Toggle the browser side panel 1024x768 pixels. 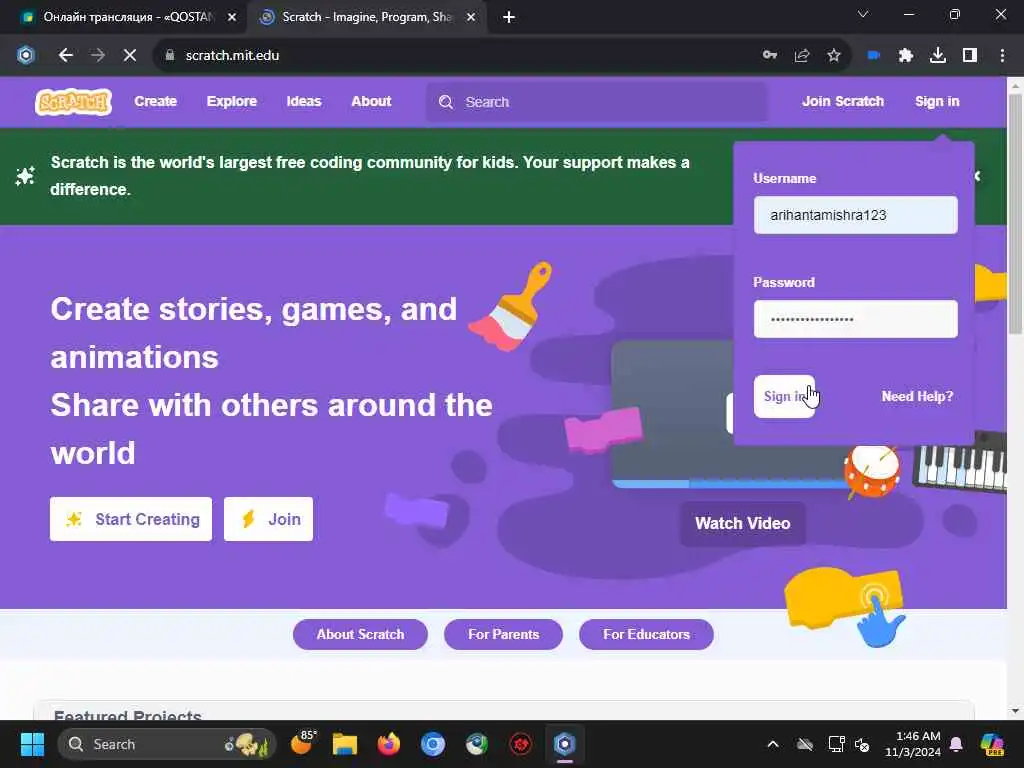[970, 56]
